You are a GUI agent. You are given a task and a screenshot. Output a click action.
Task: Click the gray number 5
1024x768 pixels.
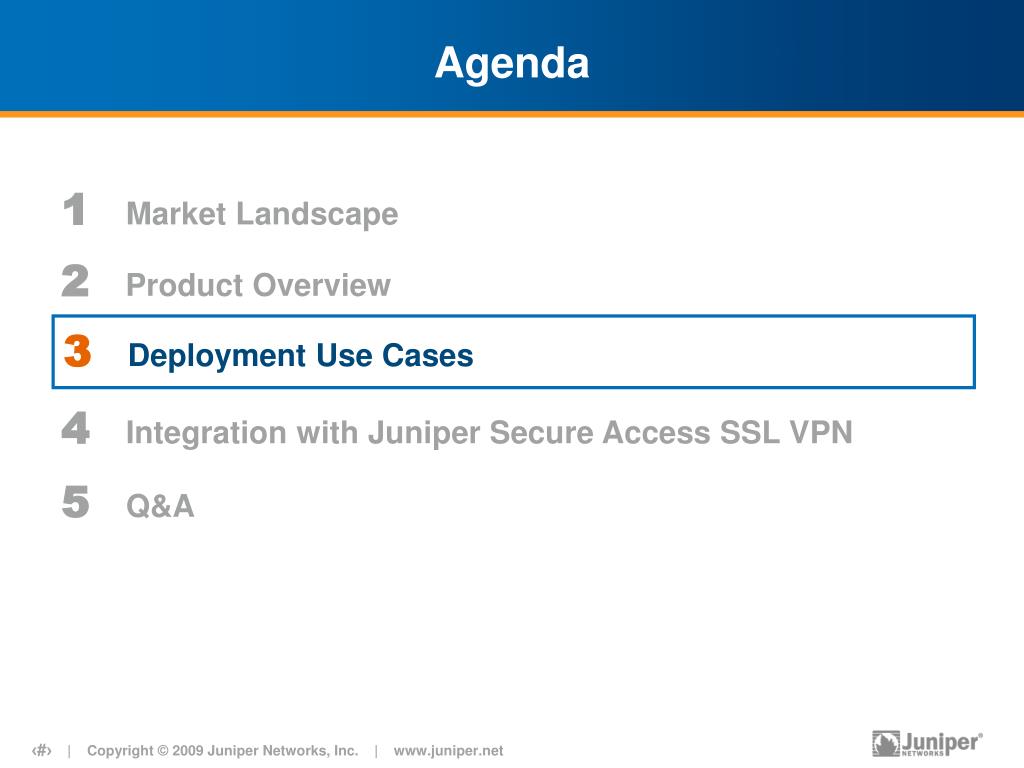[x=76, y=502]
